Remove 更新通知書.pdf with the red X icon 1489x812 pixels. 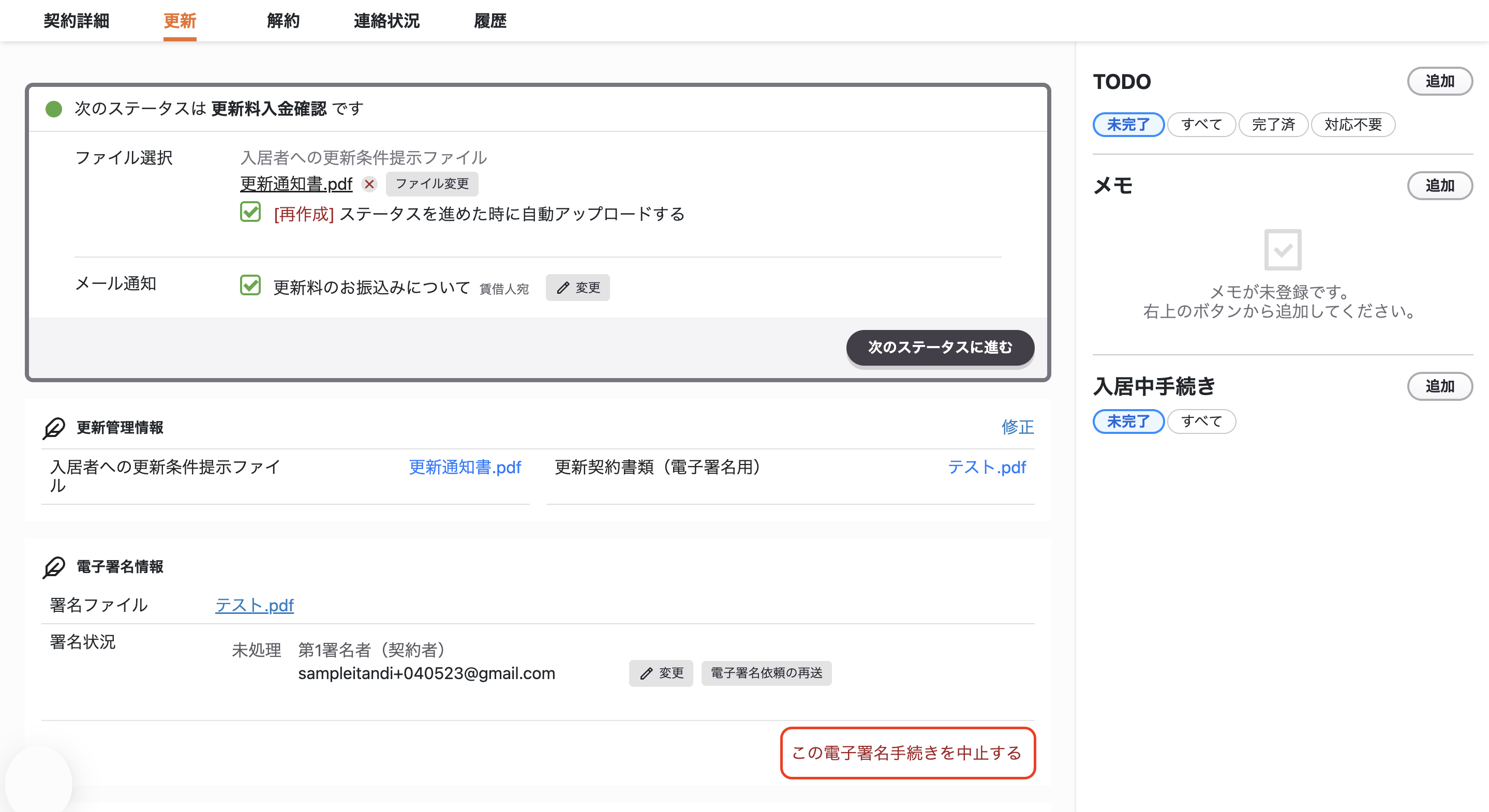tap(369, 184)
